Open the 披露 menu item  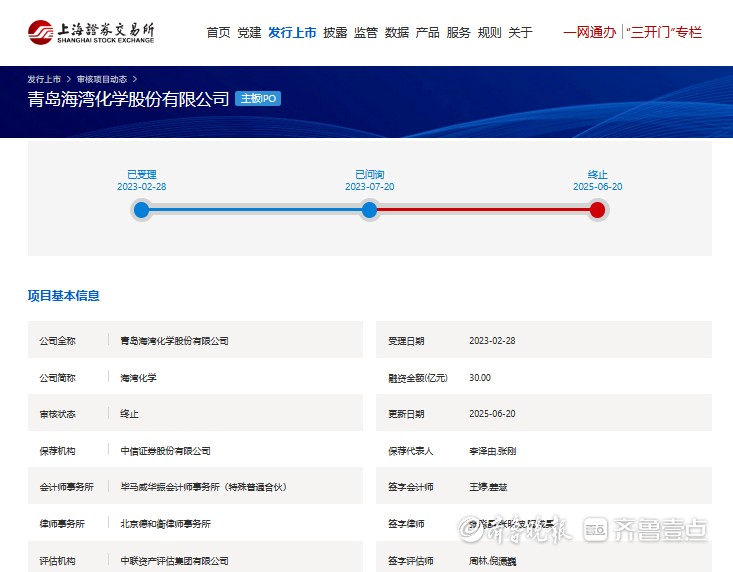pos(335,32)
